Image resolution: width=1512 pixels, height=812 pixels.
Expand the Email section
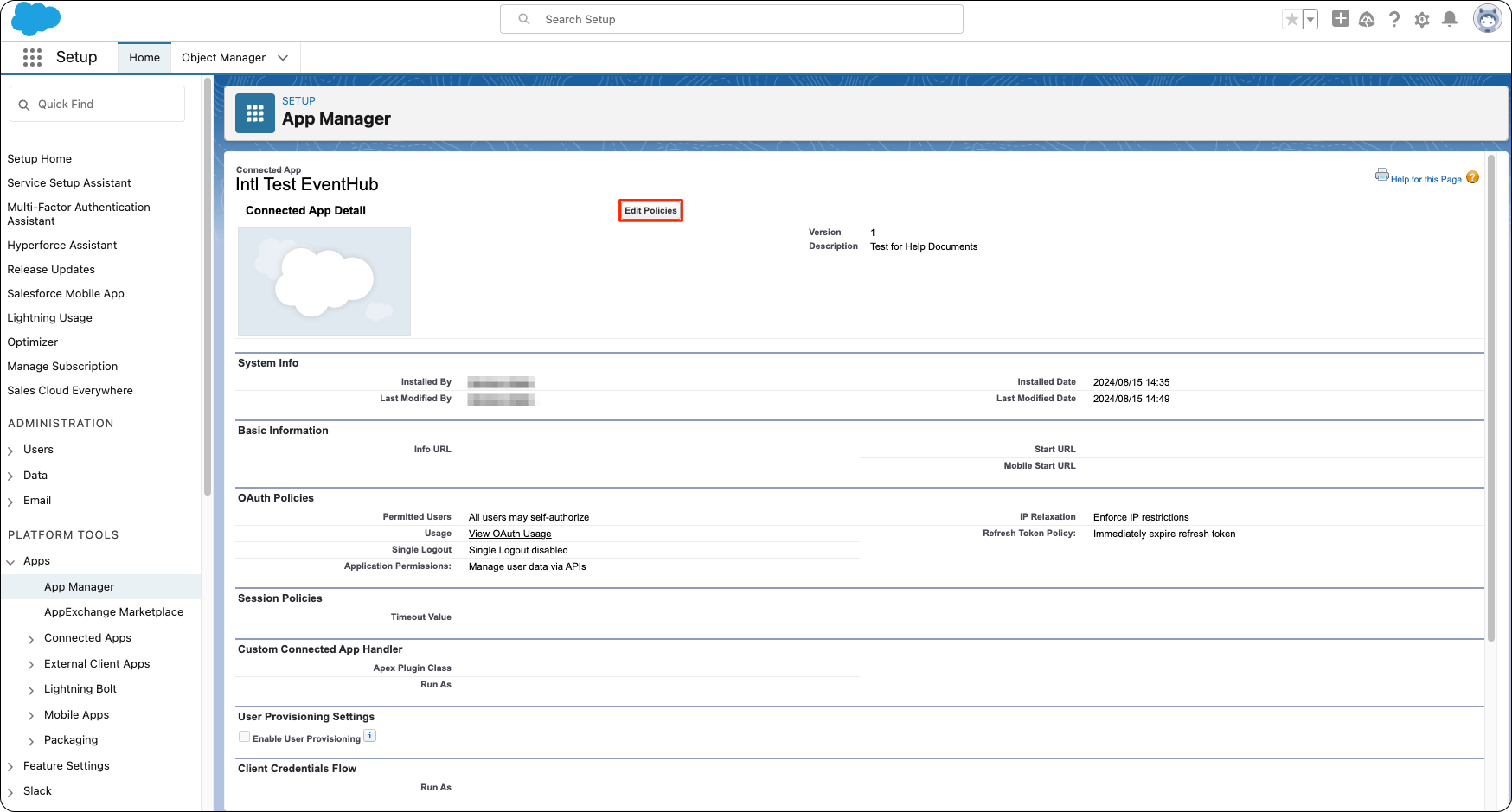[10, 502]
